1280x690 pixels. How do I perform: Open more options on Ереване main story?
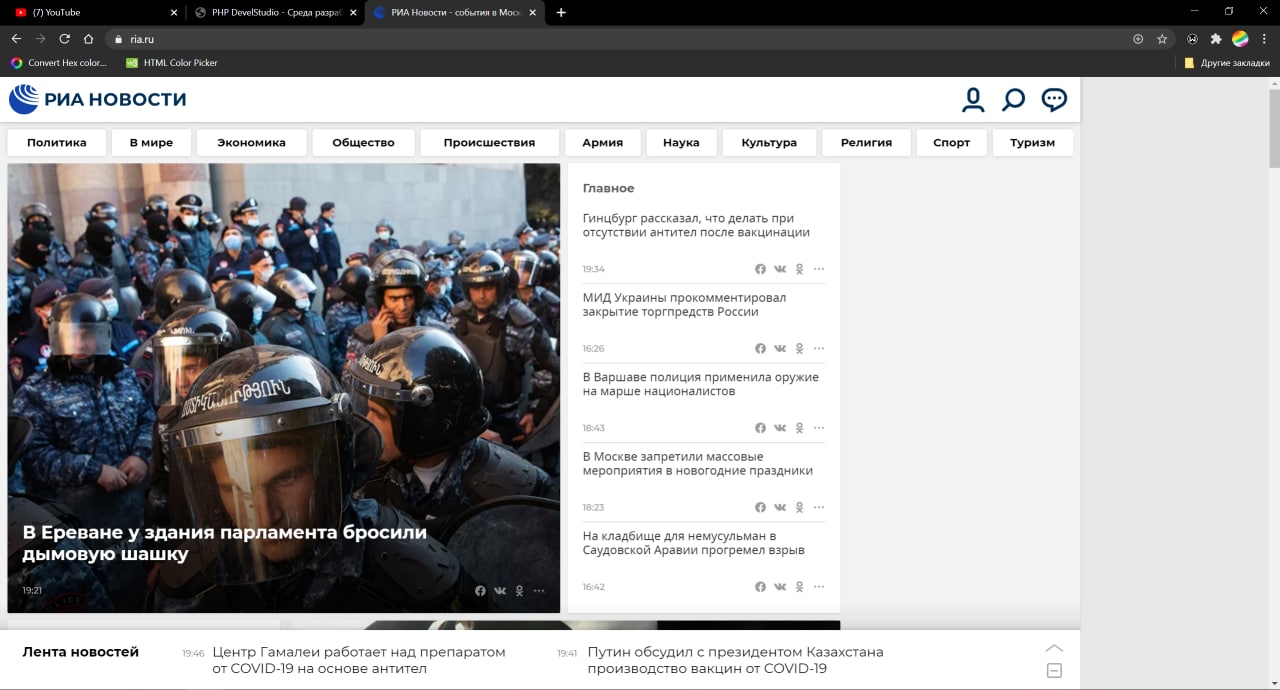pyautogui.click(x=539, y=591)
